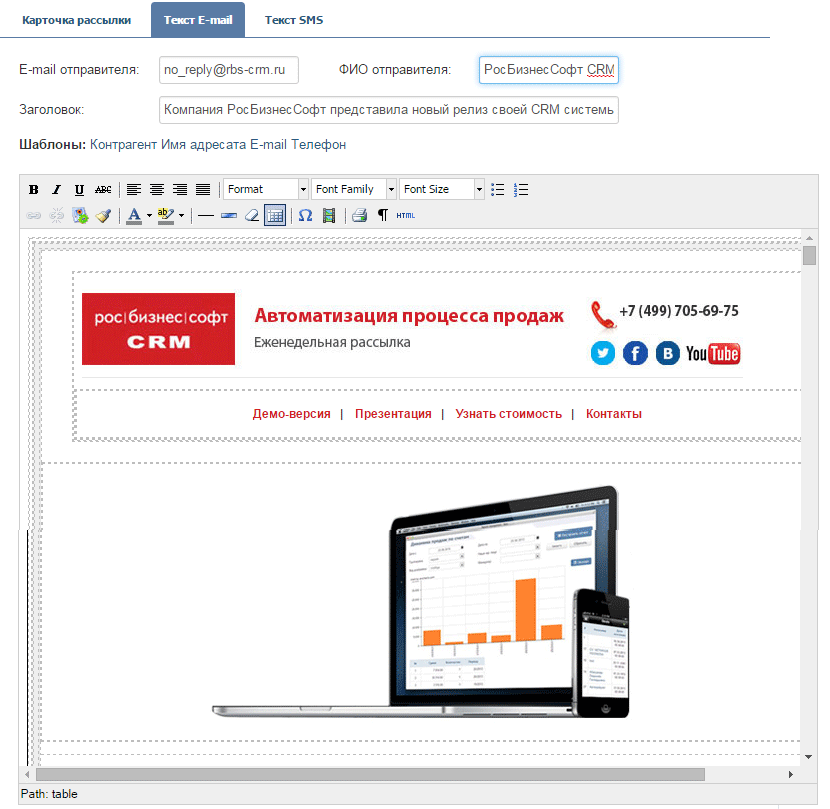Click the insert image icon
This screenshot has height=809, width=830.
pos(80,215)
